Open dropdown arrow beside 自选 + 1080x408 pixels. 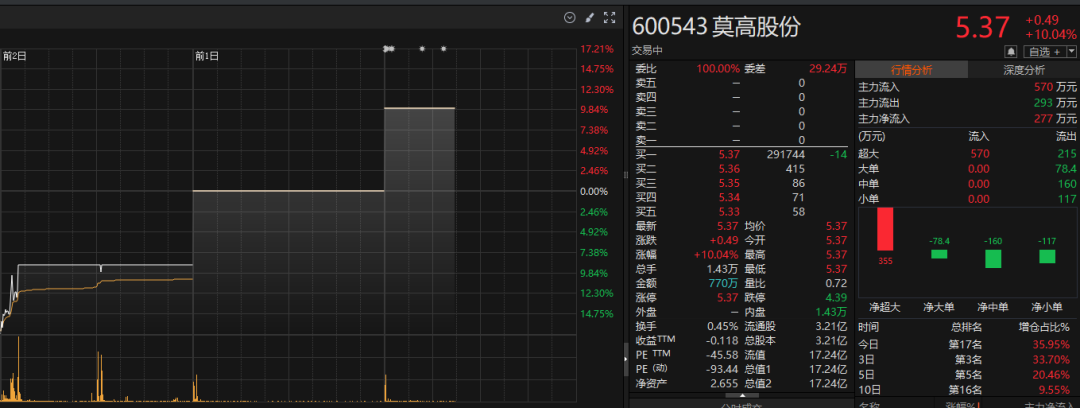[x=1072, y=52]
